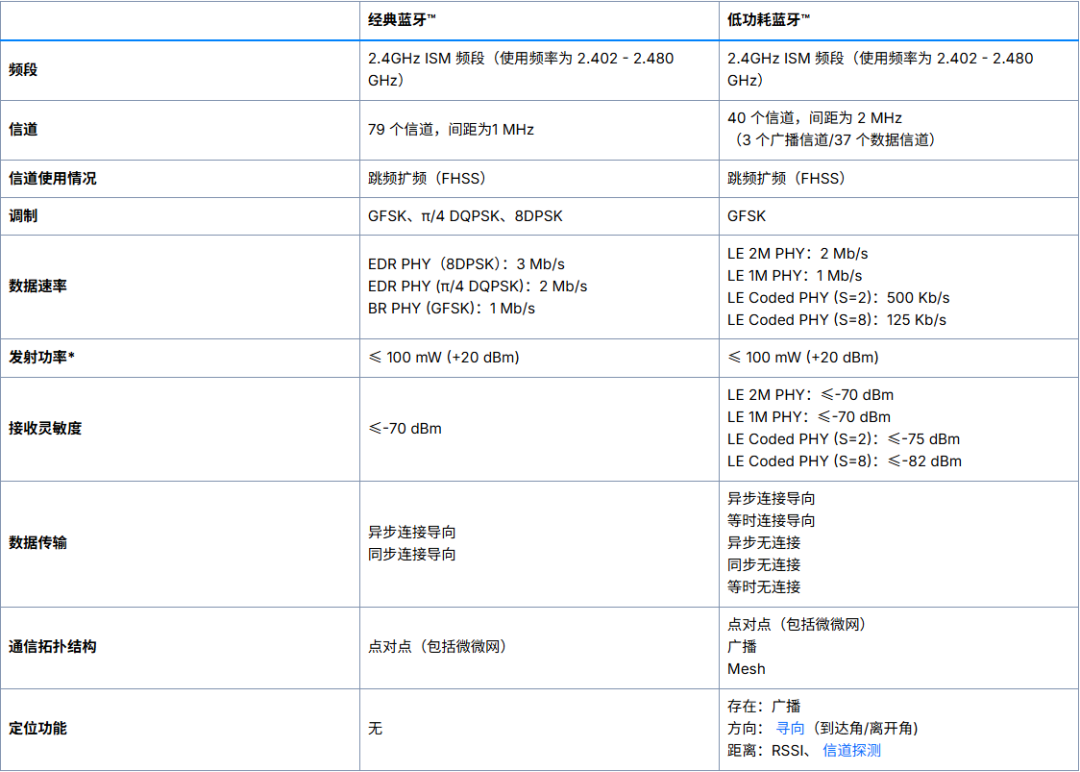Open the 寻向 direction finding link
Image resolution: width=1080 pixels, height=772 pixels.
click(x=789, y=729)
